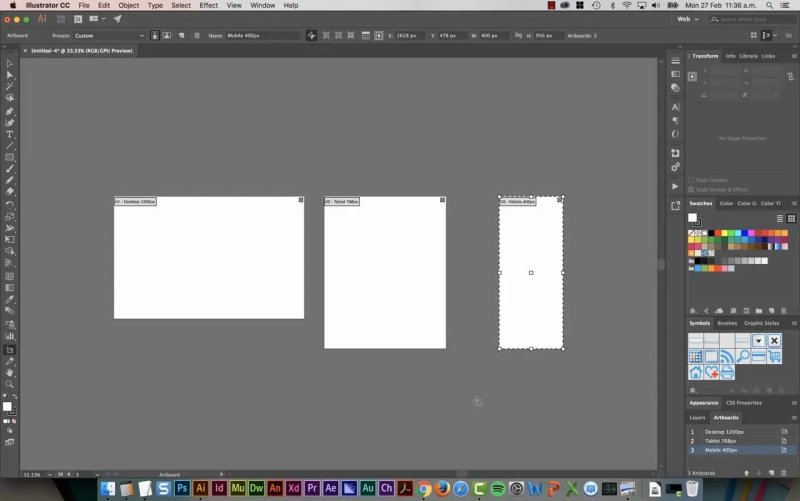Click the RSS feed symbol
This screenshot has width=800, height=501.
click(727, 356)
